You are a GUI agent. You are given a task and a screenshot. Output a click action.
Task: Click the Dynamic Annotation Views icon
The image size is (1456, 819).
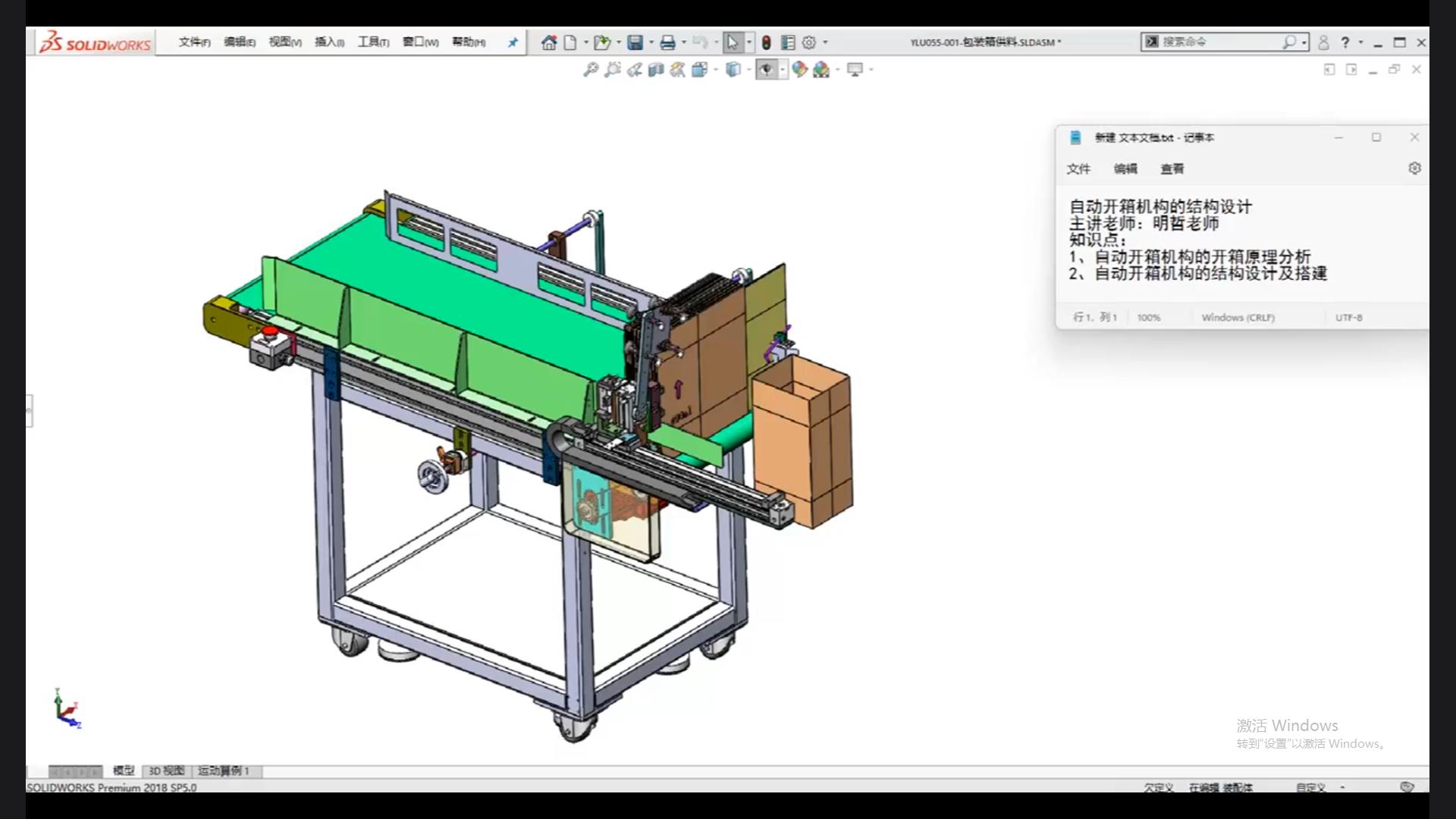click(677, 70)
